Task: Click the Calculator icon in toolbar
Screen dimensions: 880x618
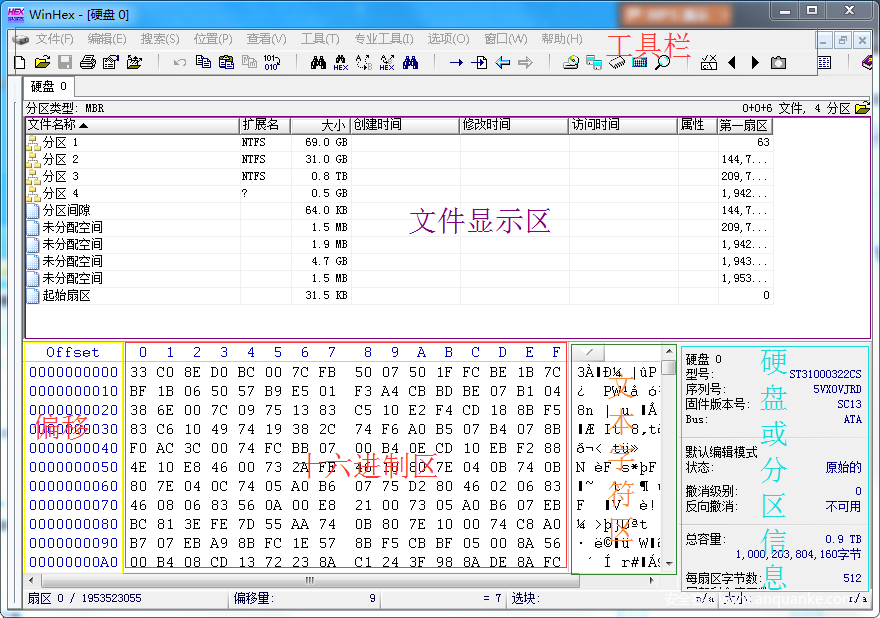Action: (x=709, y=62)
